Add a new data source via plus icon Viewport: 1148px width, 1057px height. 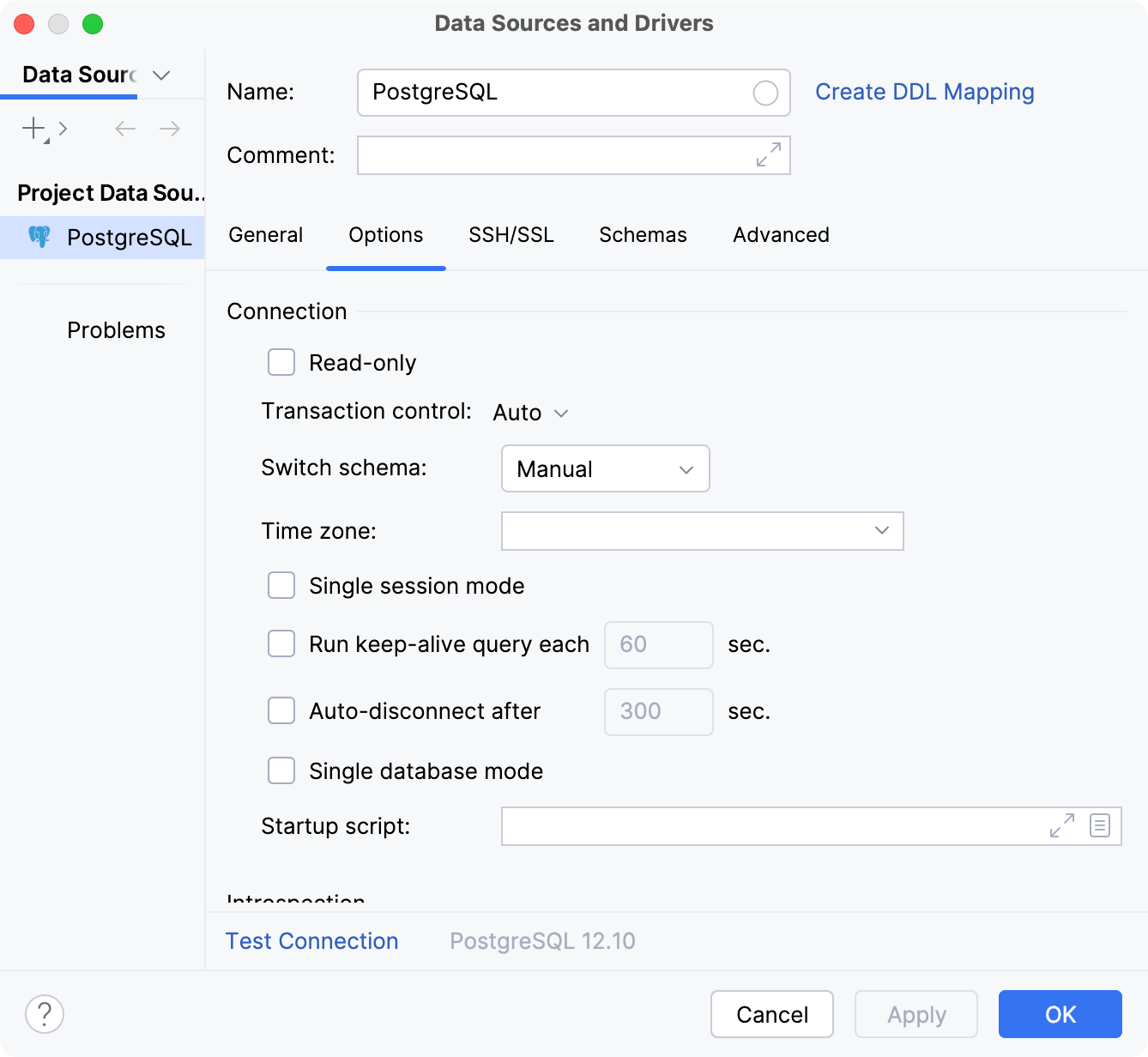(x=32, y=128)
